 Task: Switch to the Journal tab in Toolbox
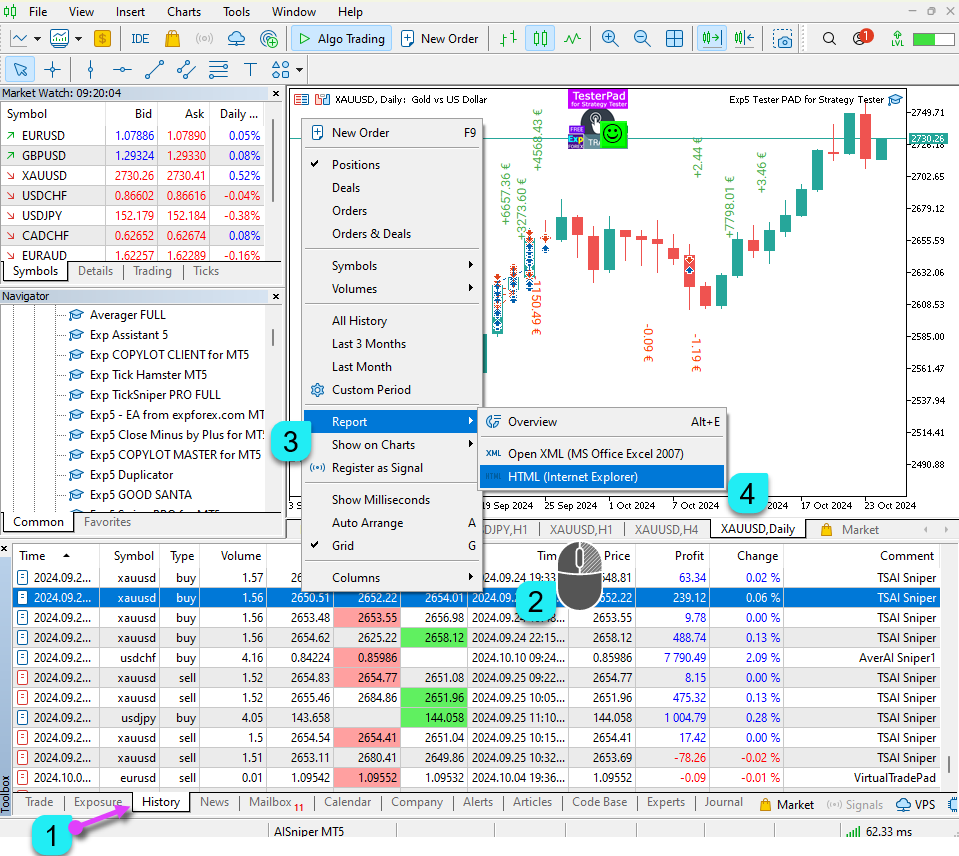coord(723,802)
